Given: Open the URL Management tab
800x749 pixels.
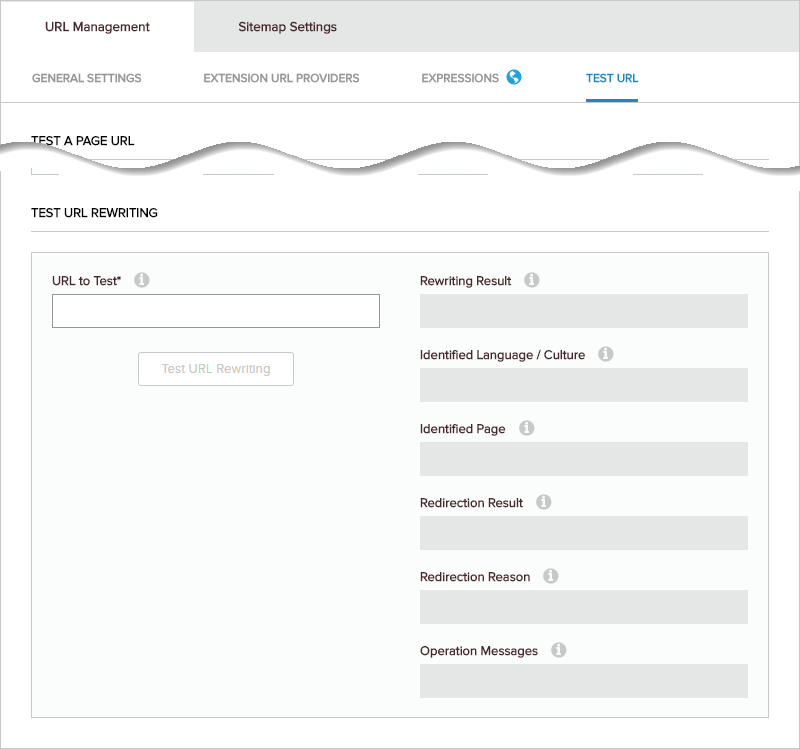Looking at the screenshot, I should [x=97, y=27].
